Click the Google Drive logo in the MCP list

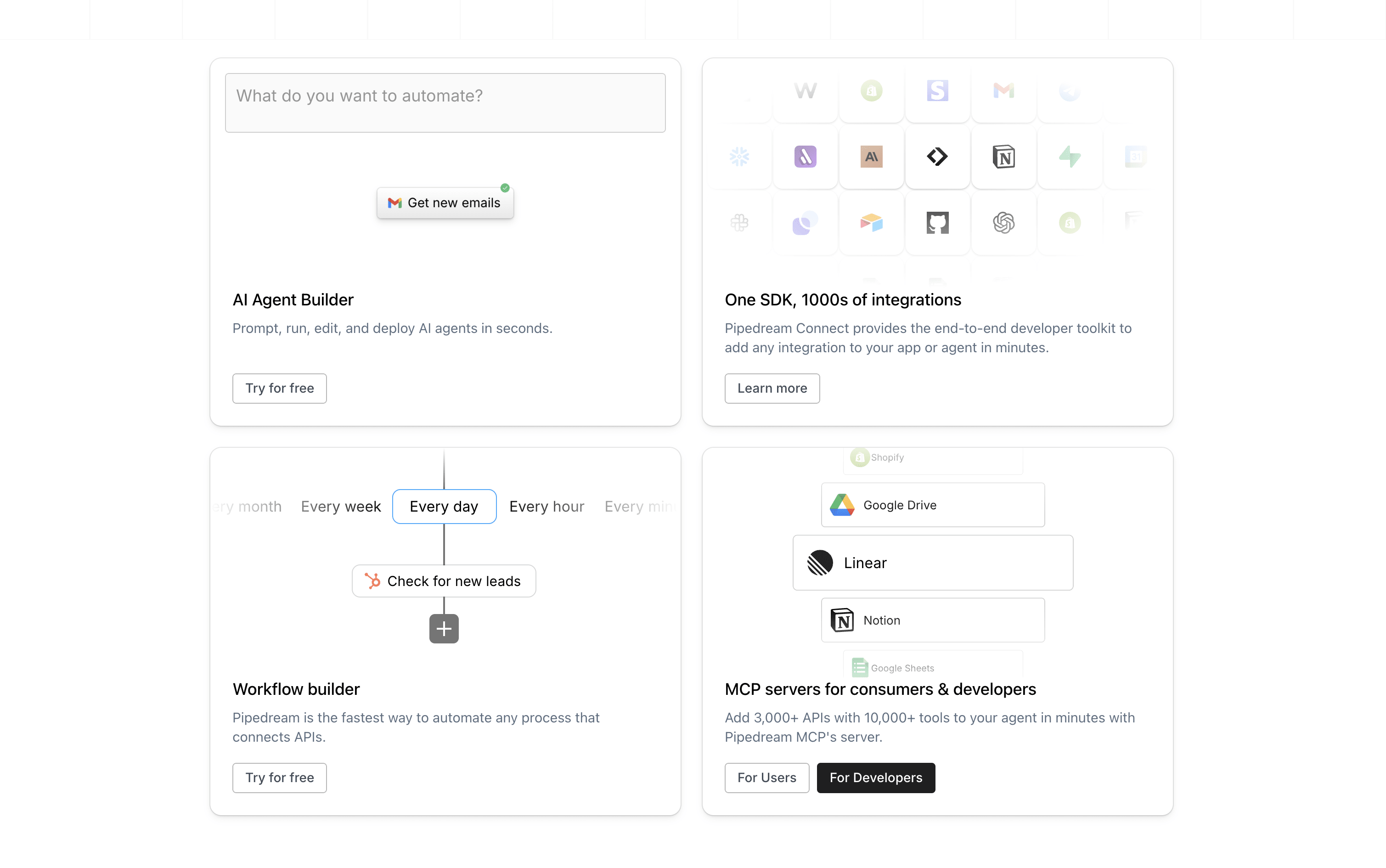842,505
